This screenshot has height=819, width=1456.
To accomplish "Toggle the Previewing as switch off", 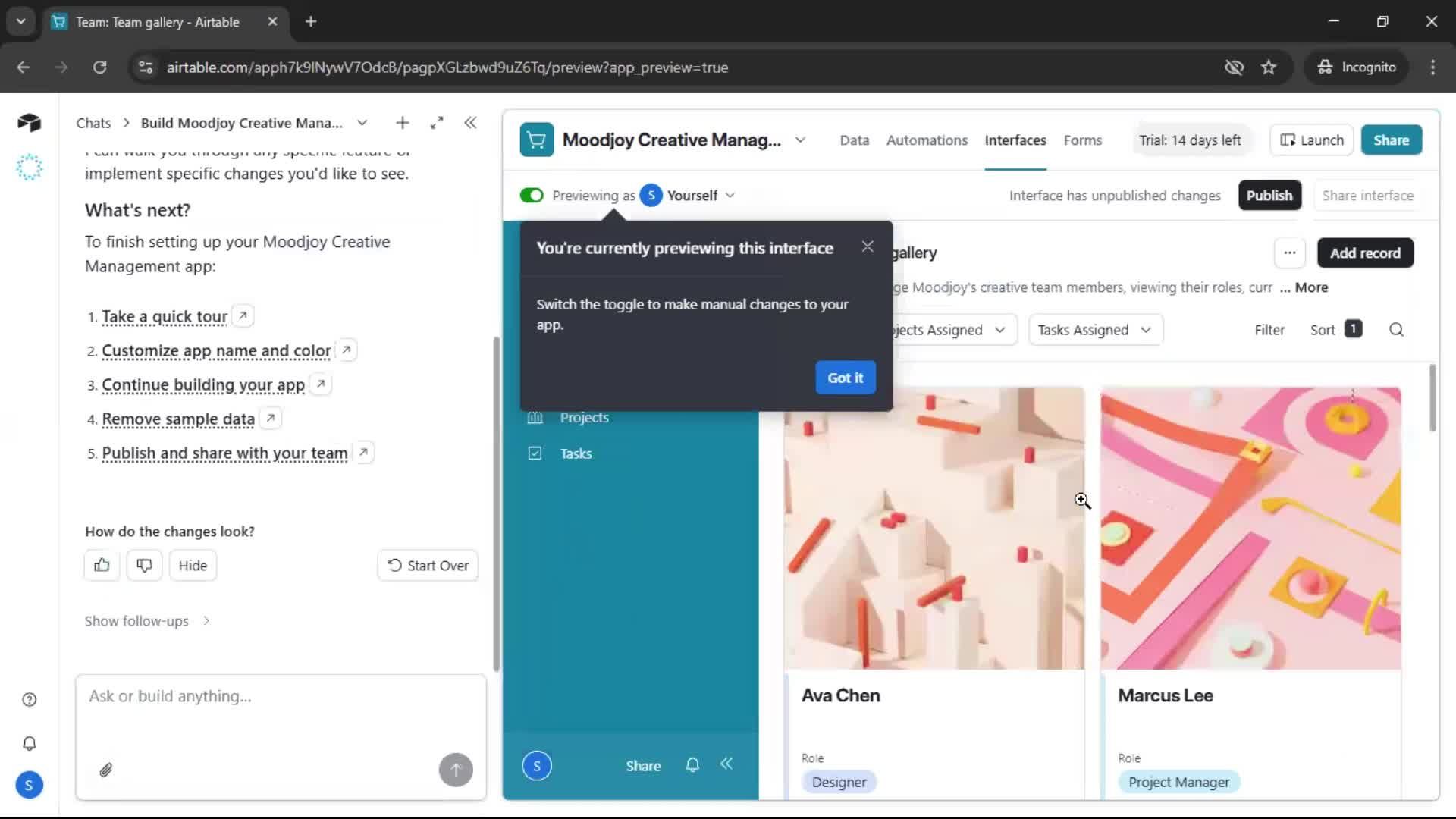I will click(x=532, y=196).
